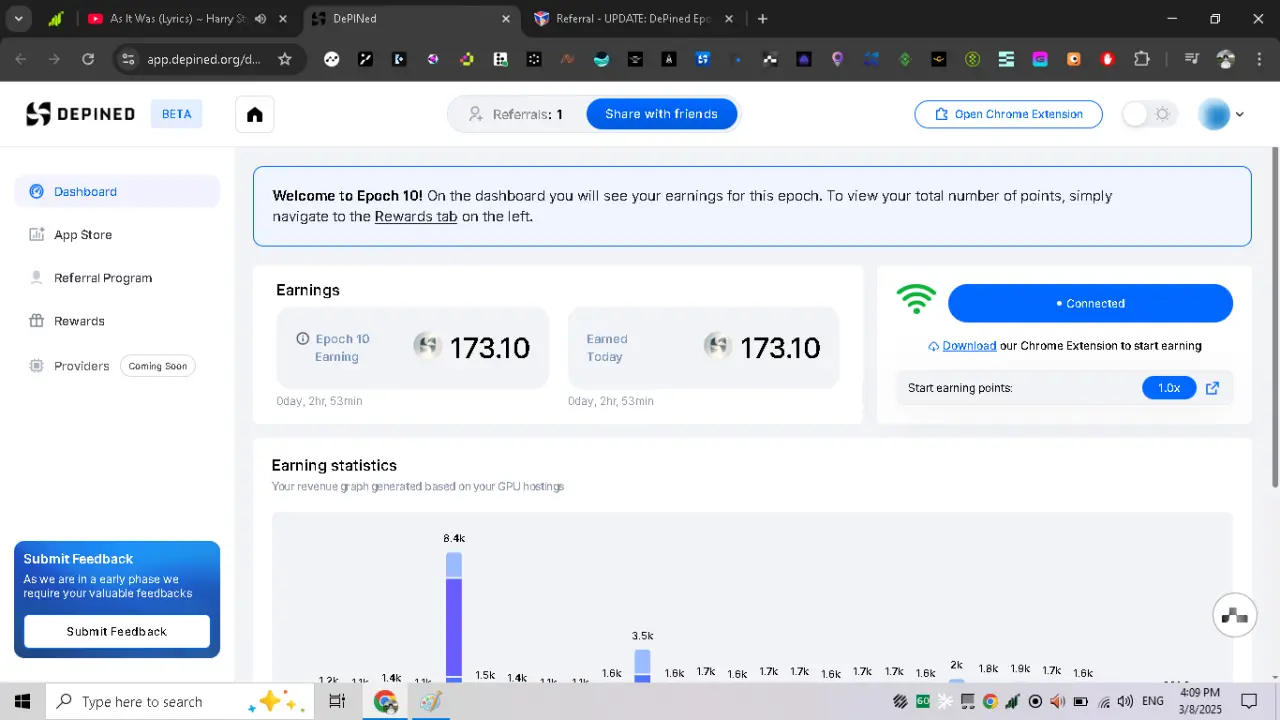Click the Referrals person icon
The width and height of the screenshot is (1280, 720).
476,114
